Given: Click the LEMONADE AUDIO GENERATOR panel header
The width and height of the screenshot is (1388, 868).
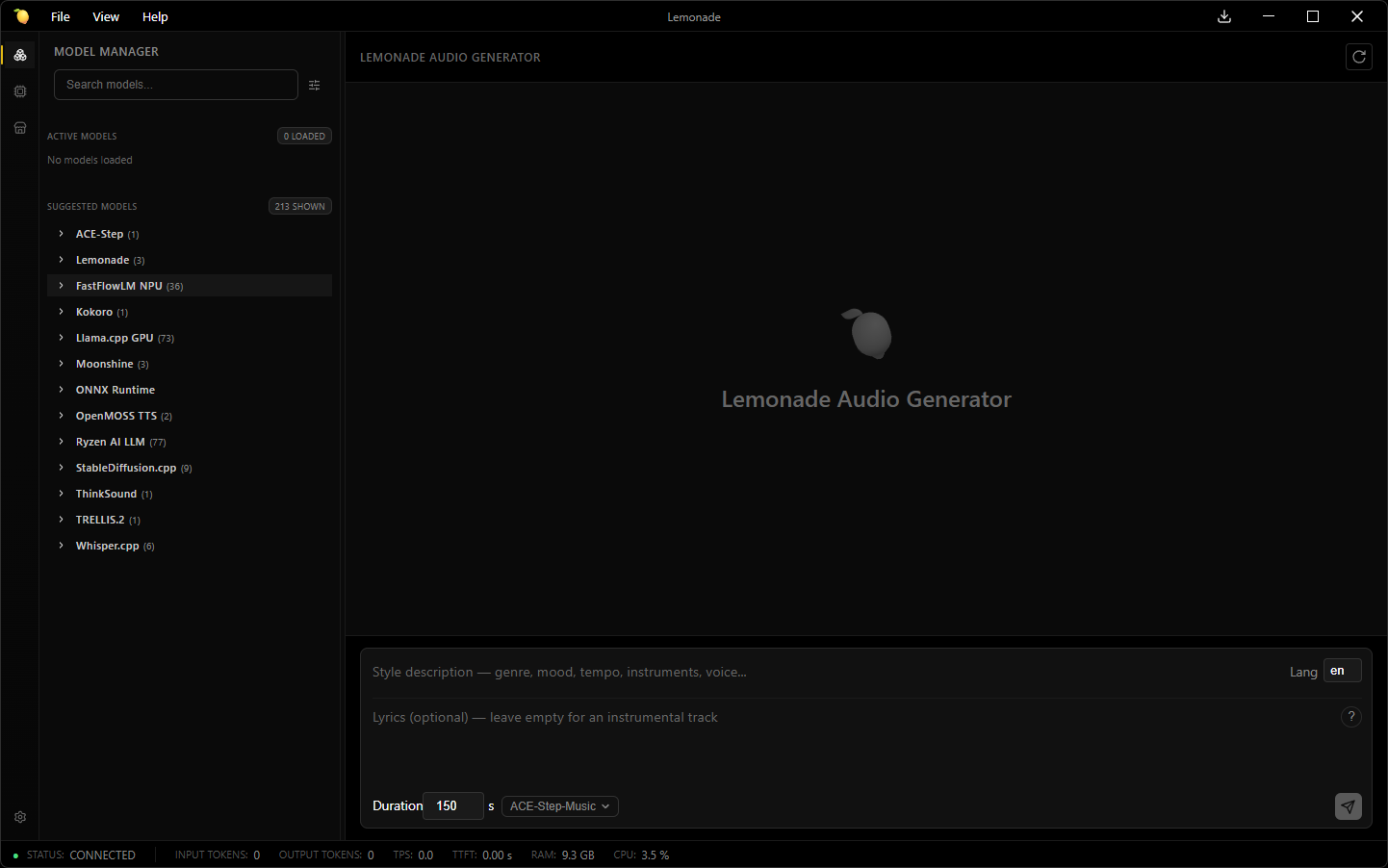Looking at the screenshot, I should click(x=450, y=58).
